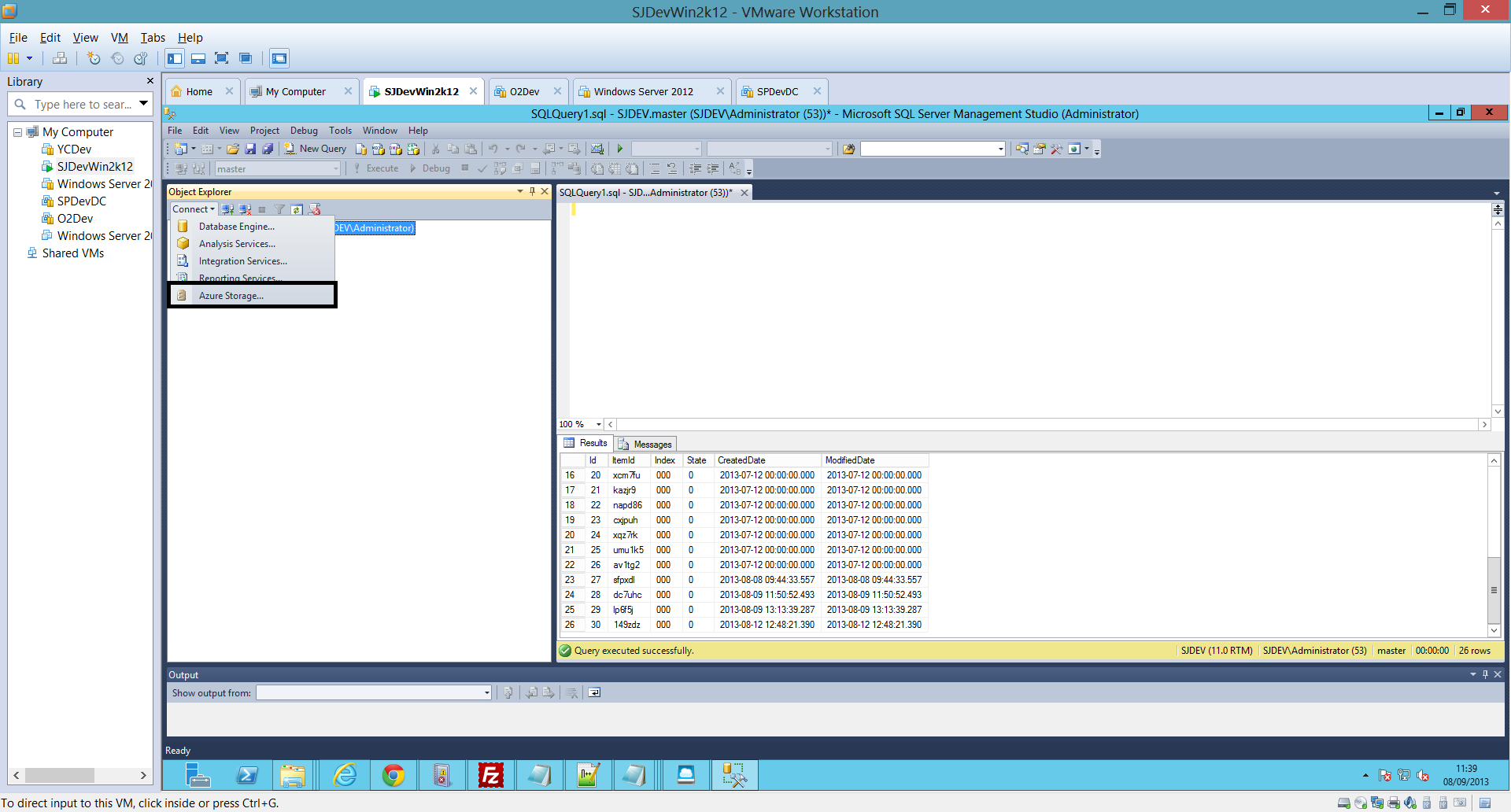The width and height of the screenshot is (1511, 812).
Task: Click the Object Explorer refresh icon
Action: pyautogui.click(x=297, y=209)
